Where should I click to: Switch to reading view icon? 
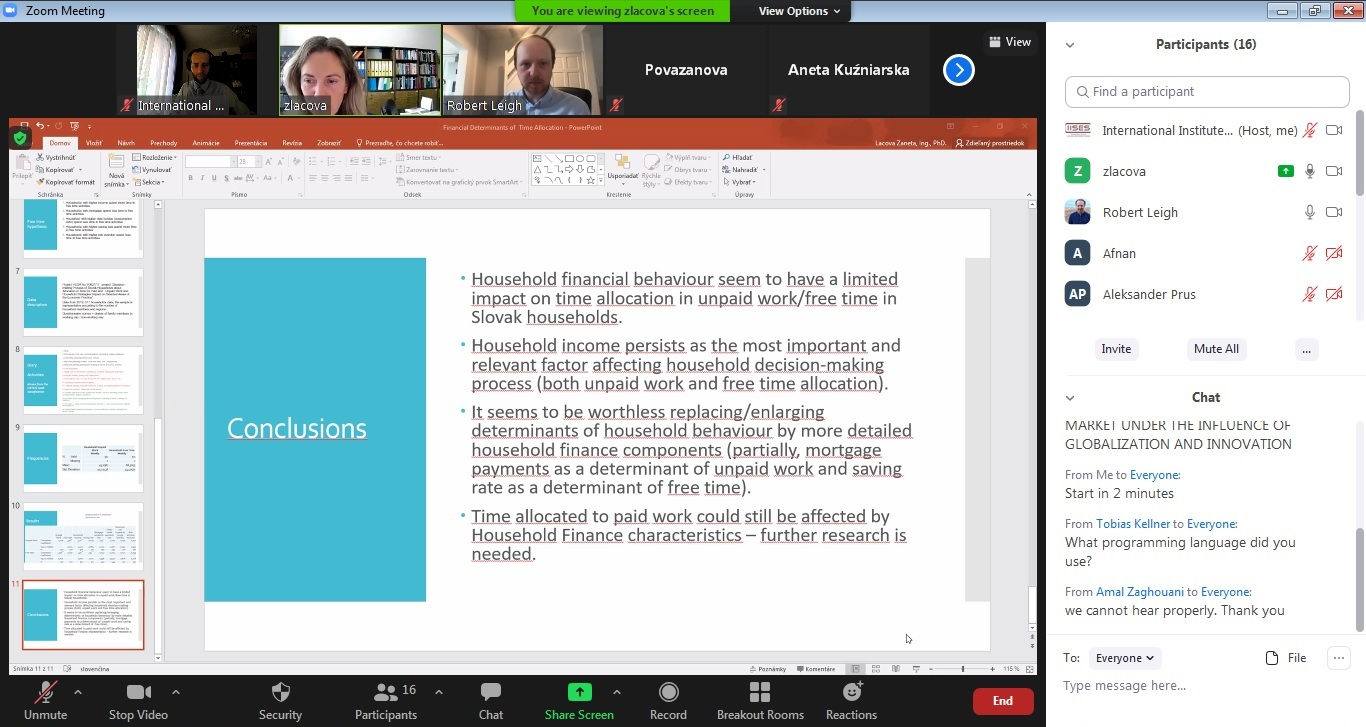tap(896, 668)
